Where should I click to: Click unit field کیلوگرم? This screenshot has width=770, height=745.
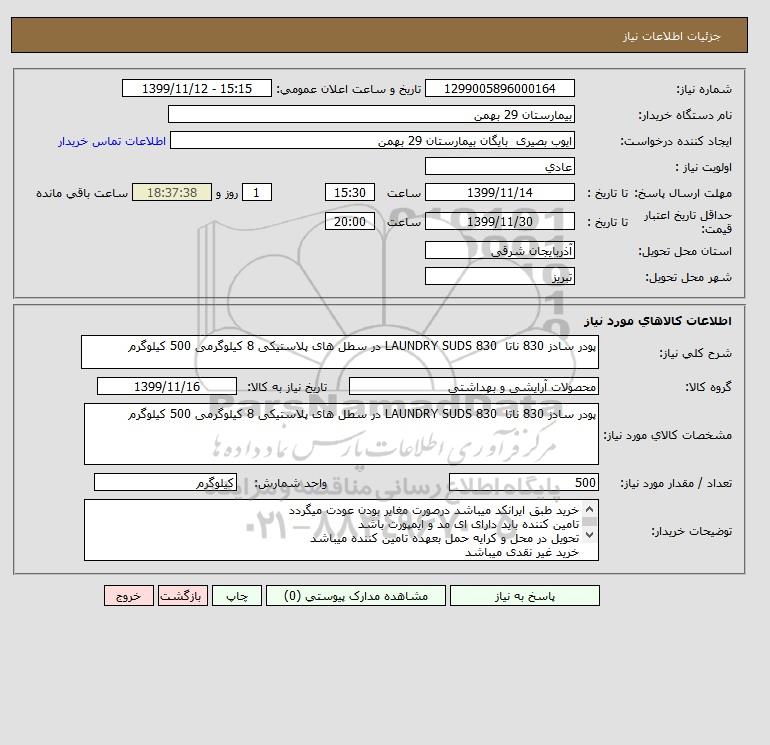(x=165, y=482)
